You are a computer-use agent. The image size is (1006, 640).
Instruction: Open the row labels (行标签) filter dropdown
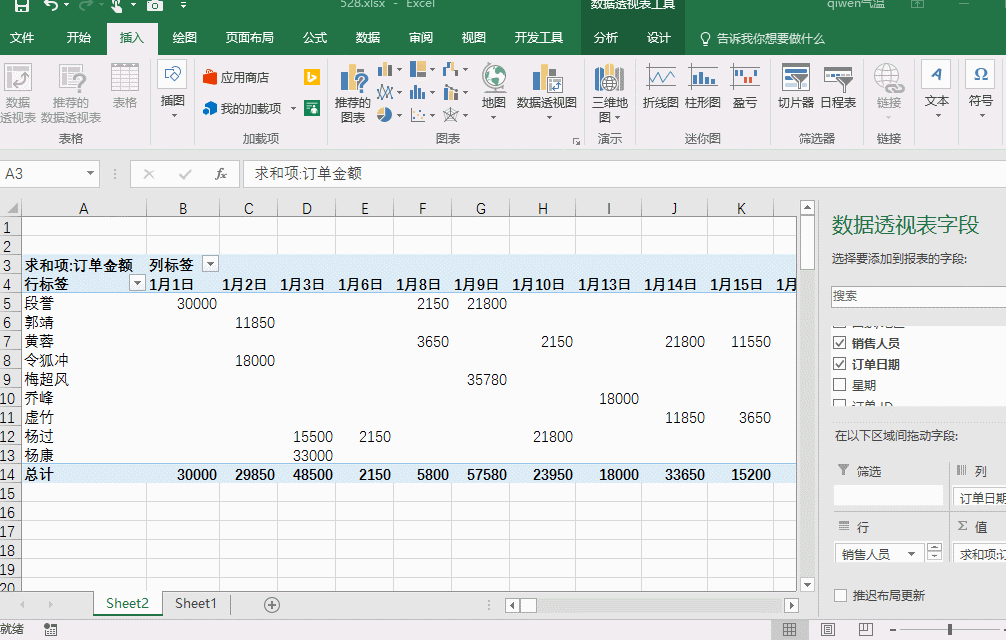pos(137,283)
